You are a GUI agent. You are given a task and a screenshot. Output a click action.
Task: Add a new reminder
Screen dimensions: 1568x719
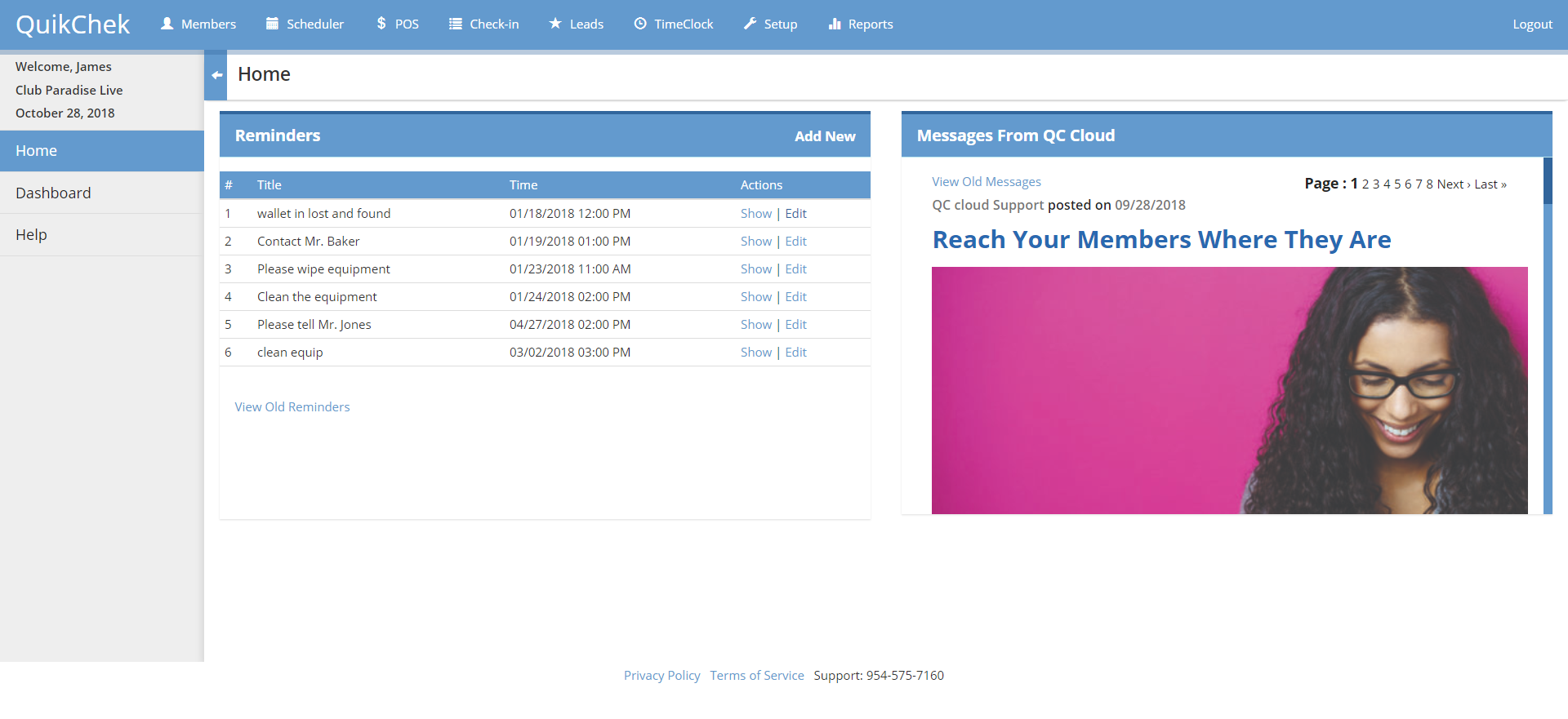coord(825,136)
